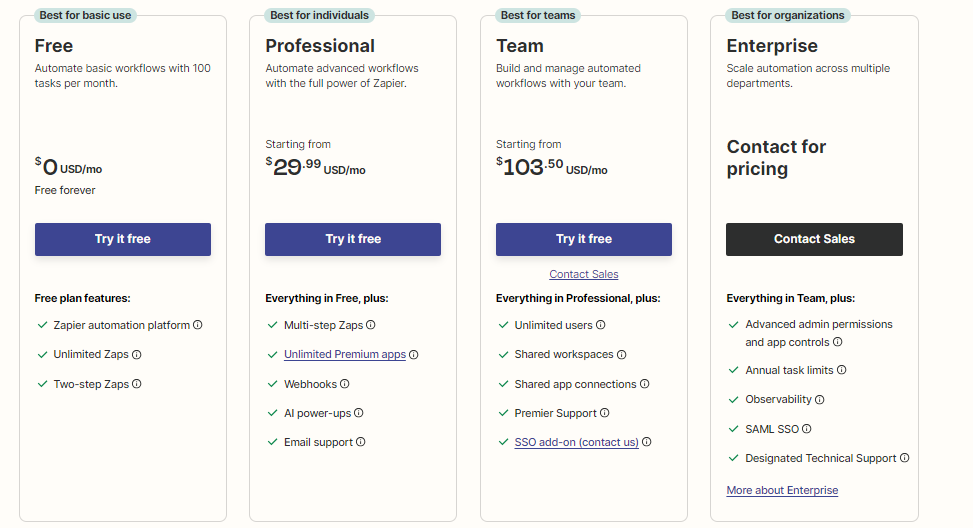Click Try it free under Free plan
This screenshot has width=973, height=528.
[x=123, y=239]
